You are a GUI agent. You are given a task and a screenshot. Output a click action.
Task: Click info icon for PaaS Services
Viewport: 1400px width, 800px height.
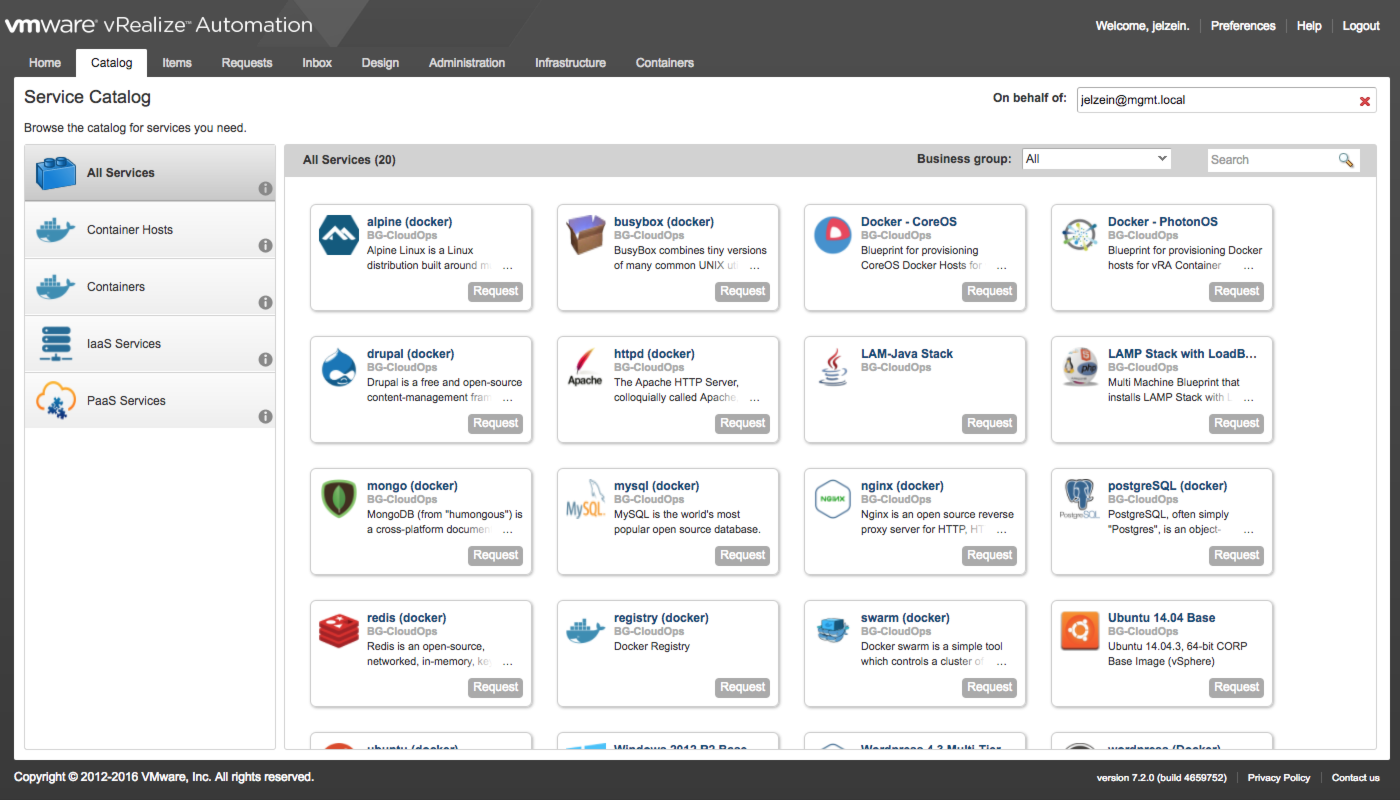tap(265, 416)
